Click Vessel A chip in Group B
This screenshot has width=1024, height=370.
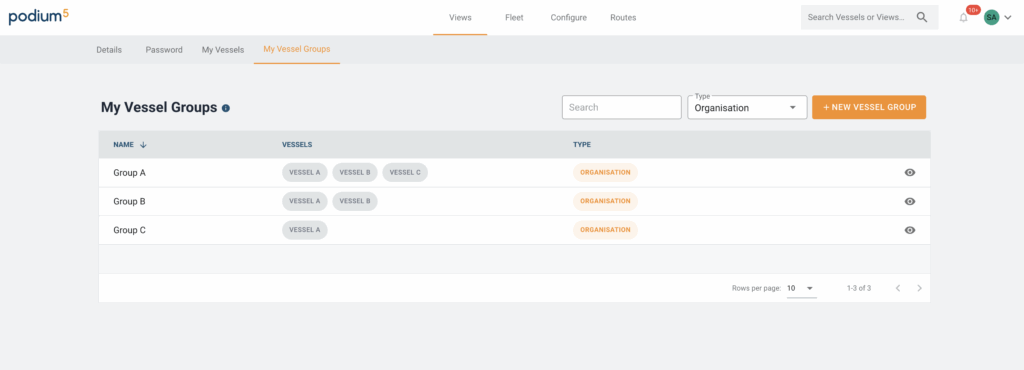click(304, 201)
